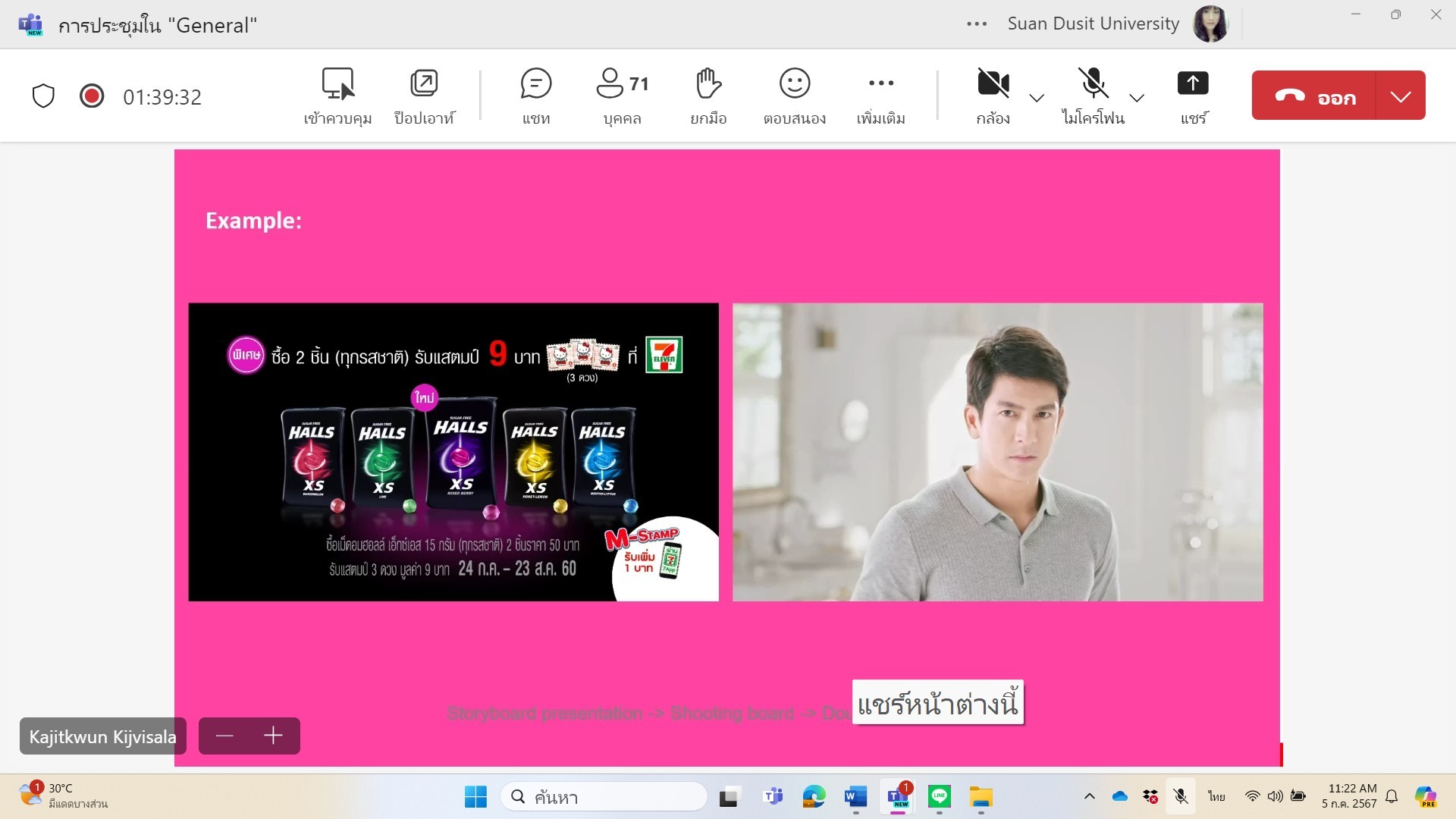Open the clock and date 11:22 AM
The height and width of the screenshot is (819, 1456).
pyautogui.click(x=1349, y=796)
